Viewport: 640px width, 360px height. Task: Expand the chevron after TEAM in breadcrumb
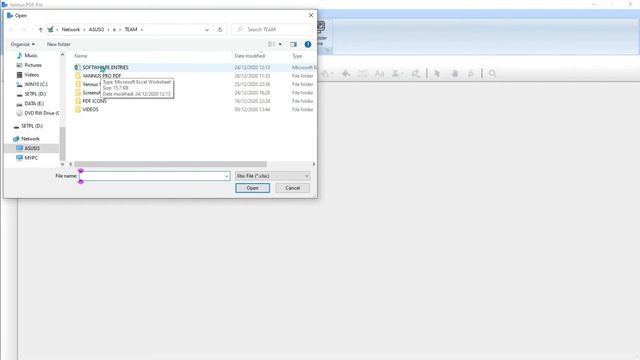pos(142,29)
